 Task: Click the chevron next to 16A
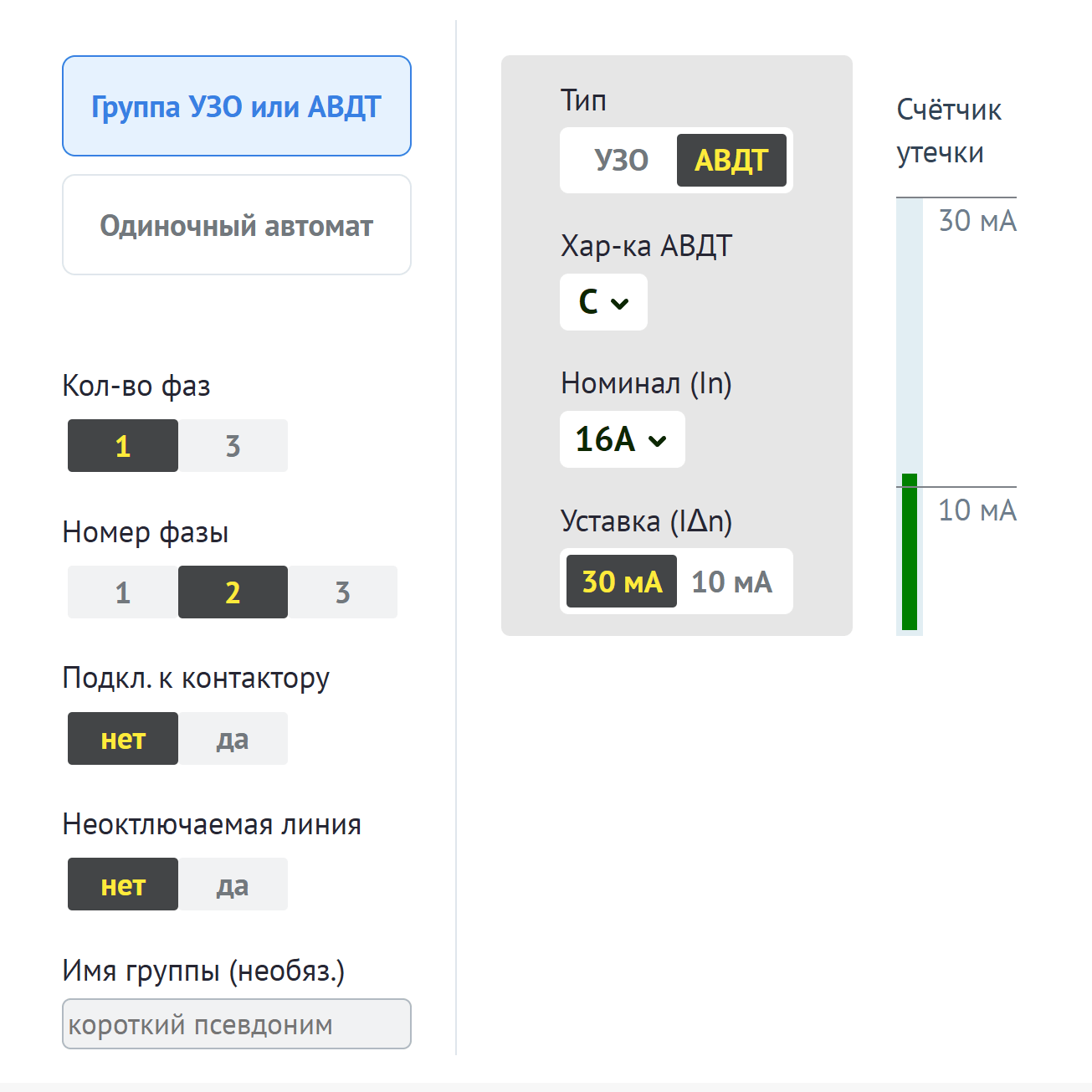pos(658,441)
